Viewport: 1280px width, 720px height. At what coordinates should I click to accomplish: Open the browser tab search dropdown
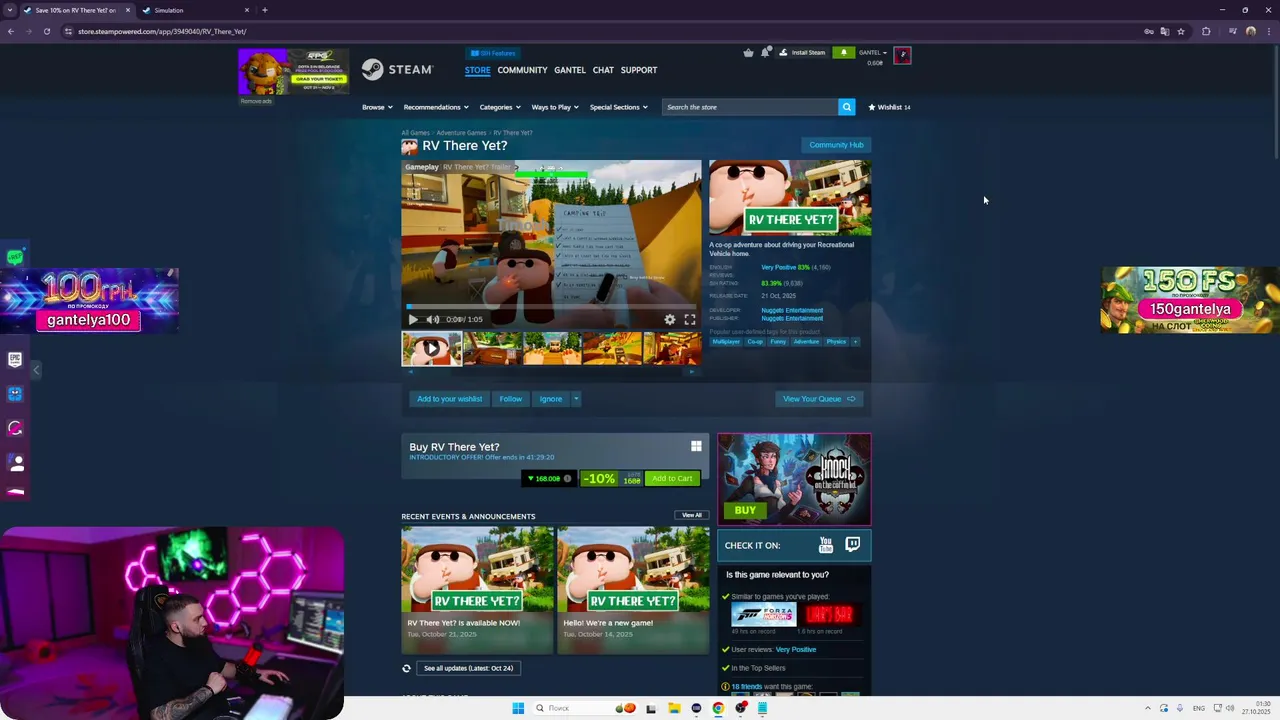10,10
